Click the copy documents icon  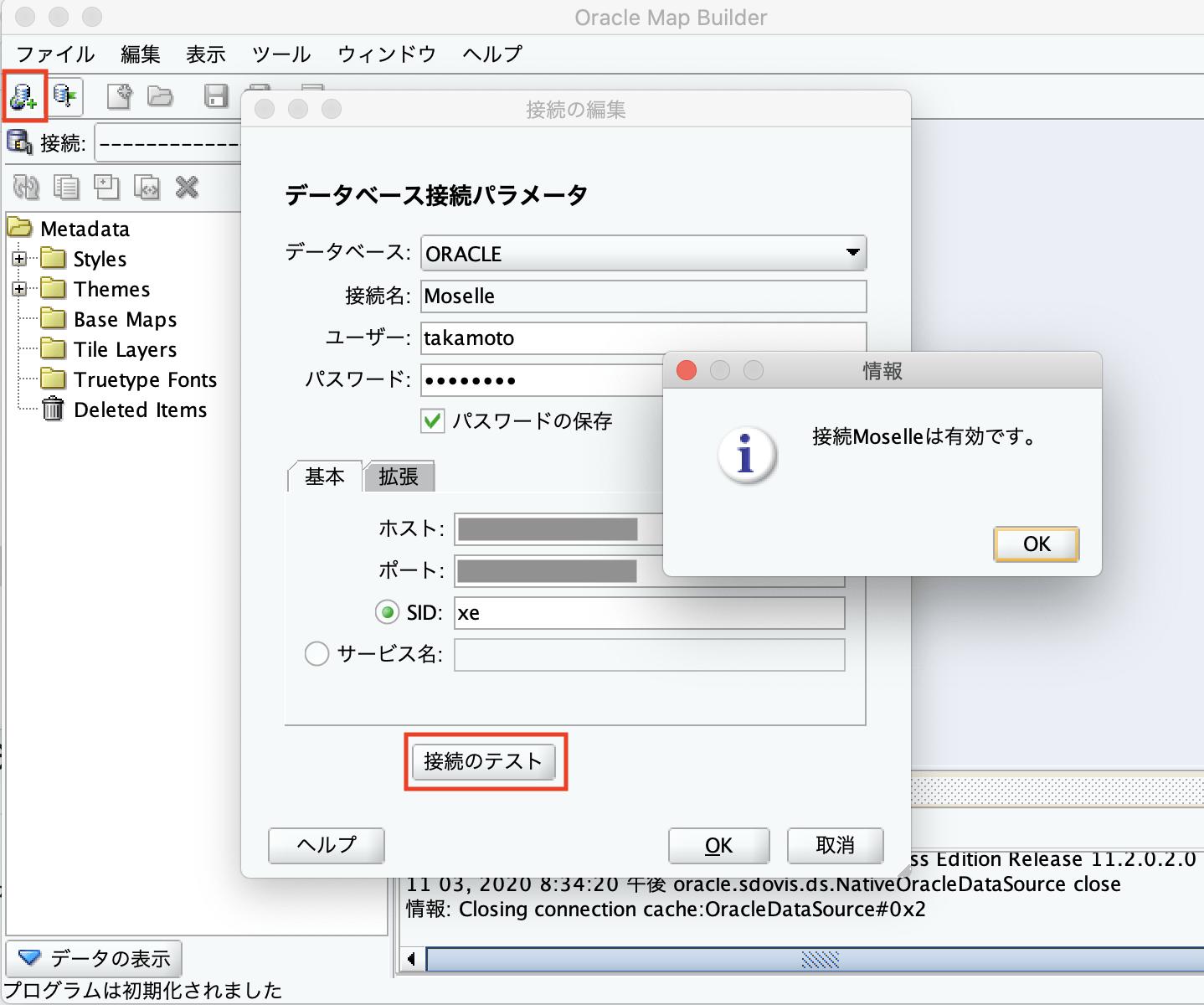coord(66,187)
